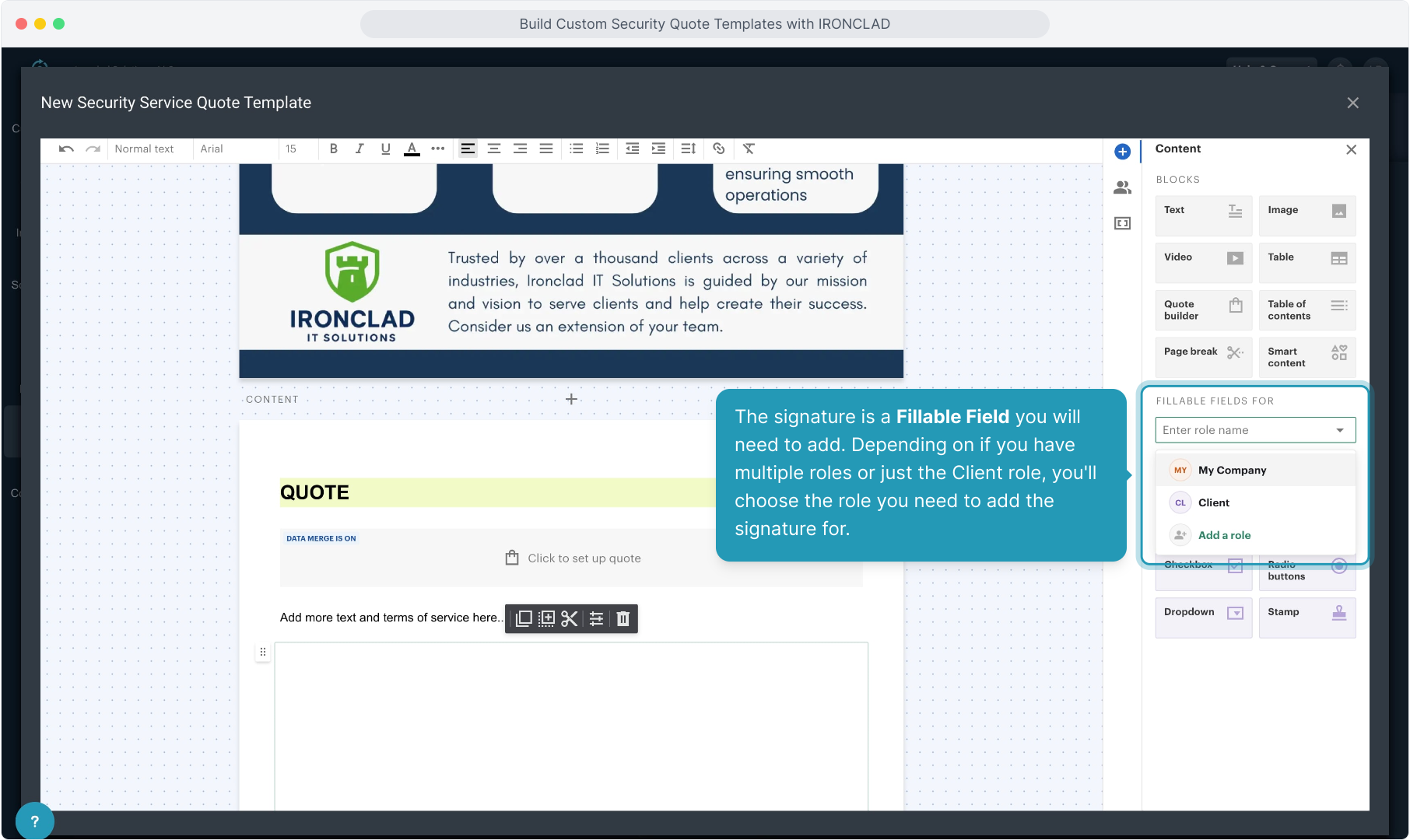Viewport: 1410px width, 840px height.
Task: Redo the last undone edit
Action: click(93, 149)
